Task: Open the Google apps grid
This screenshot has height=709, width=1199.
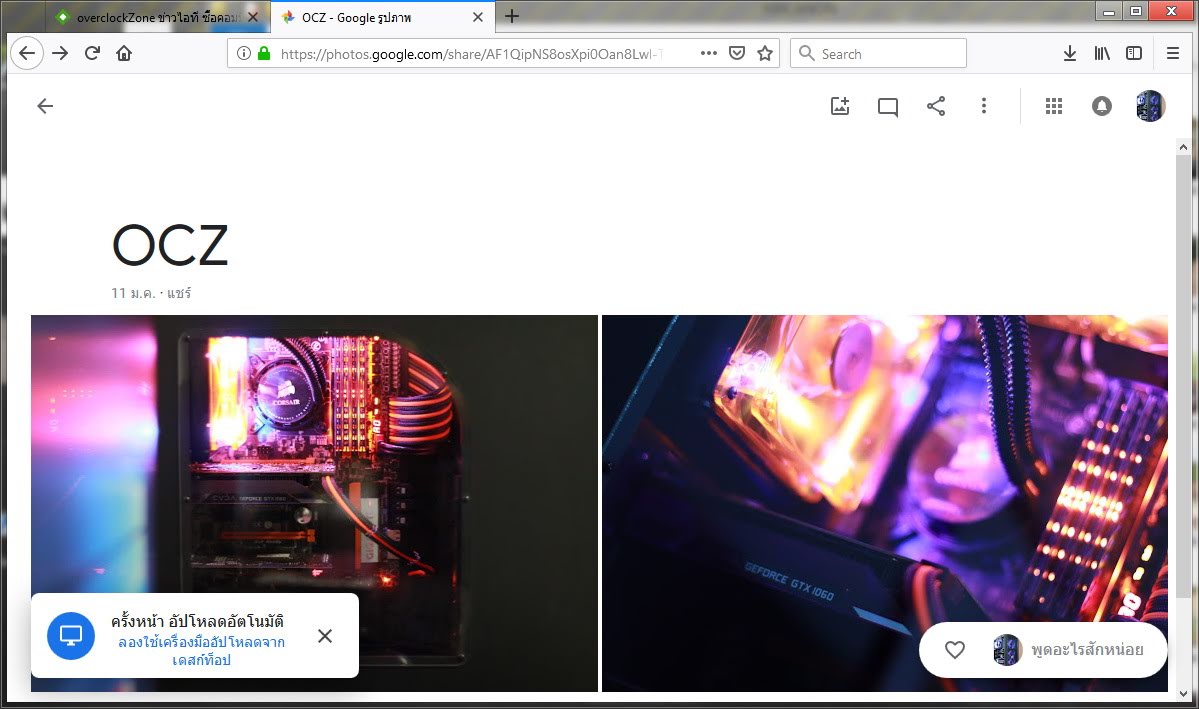Action: (1053, 106)
